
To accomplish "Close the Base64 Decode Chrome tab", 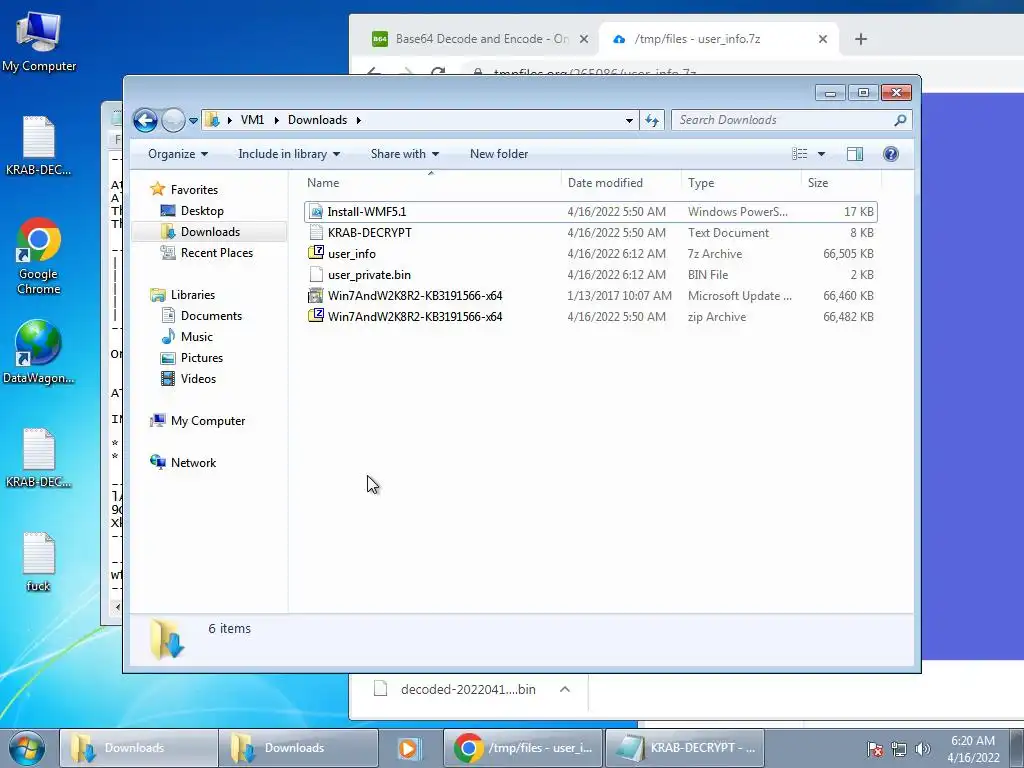I will pyautogui.click(x=584, y=39).
